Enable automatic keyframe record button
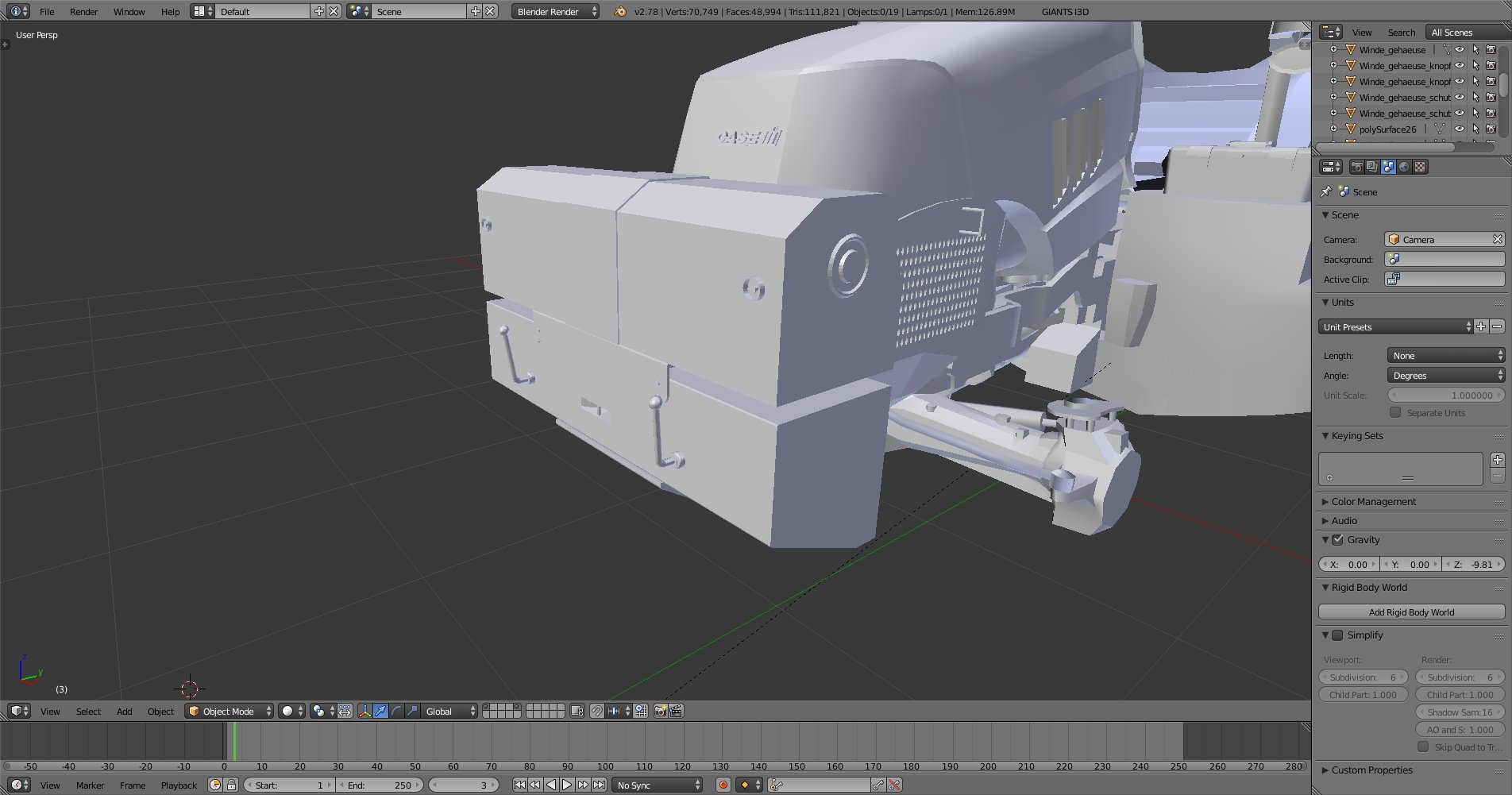This screenshot has width=1512, height=795. 723,785
